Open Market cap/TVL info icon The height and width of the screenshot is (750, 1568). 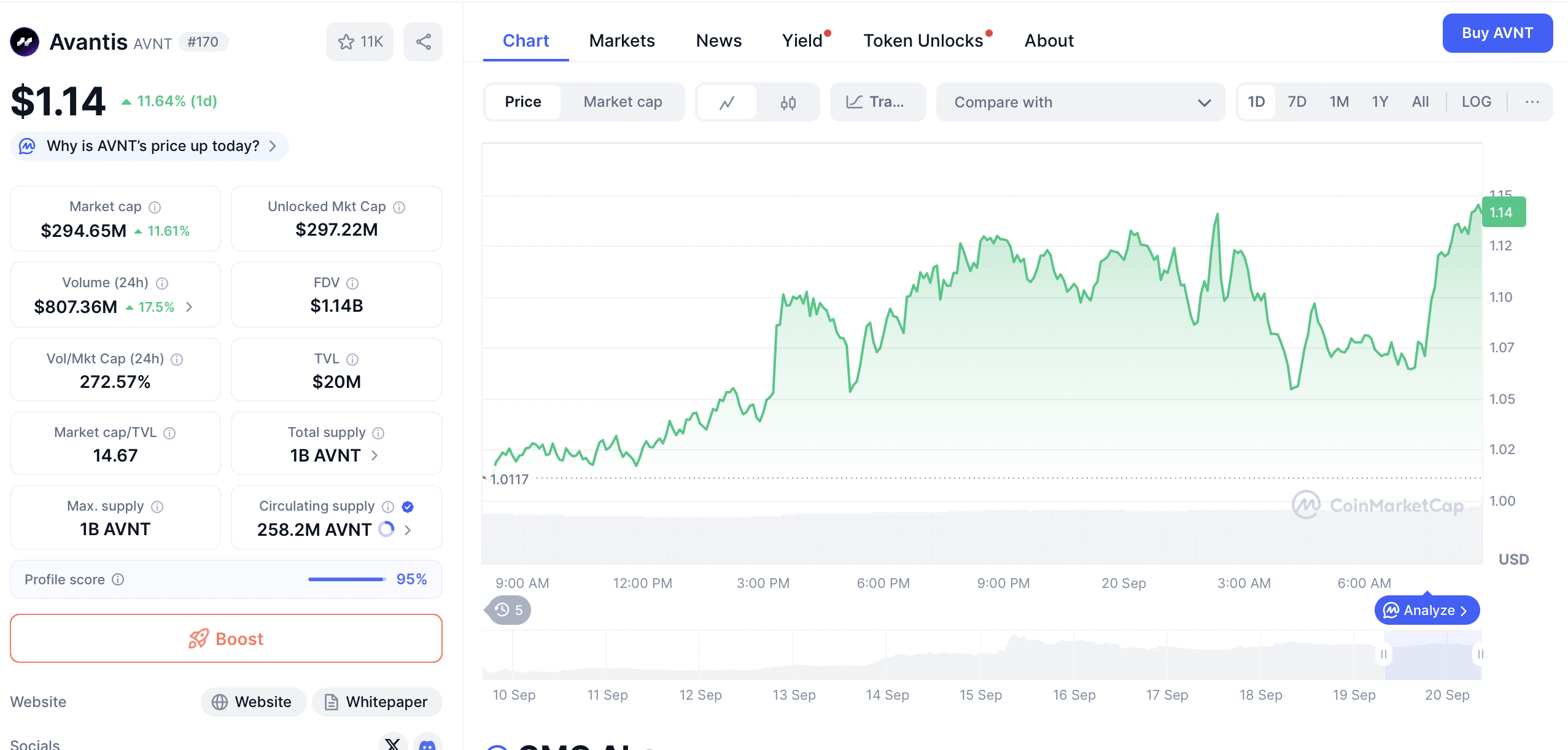click(x=170, y=433)
